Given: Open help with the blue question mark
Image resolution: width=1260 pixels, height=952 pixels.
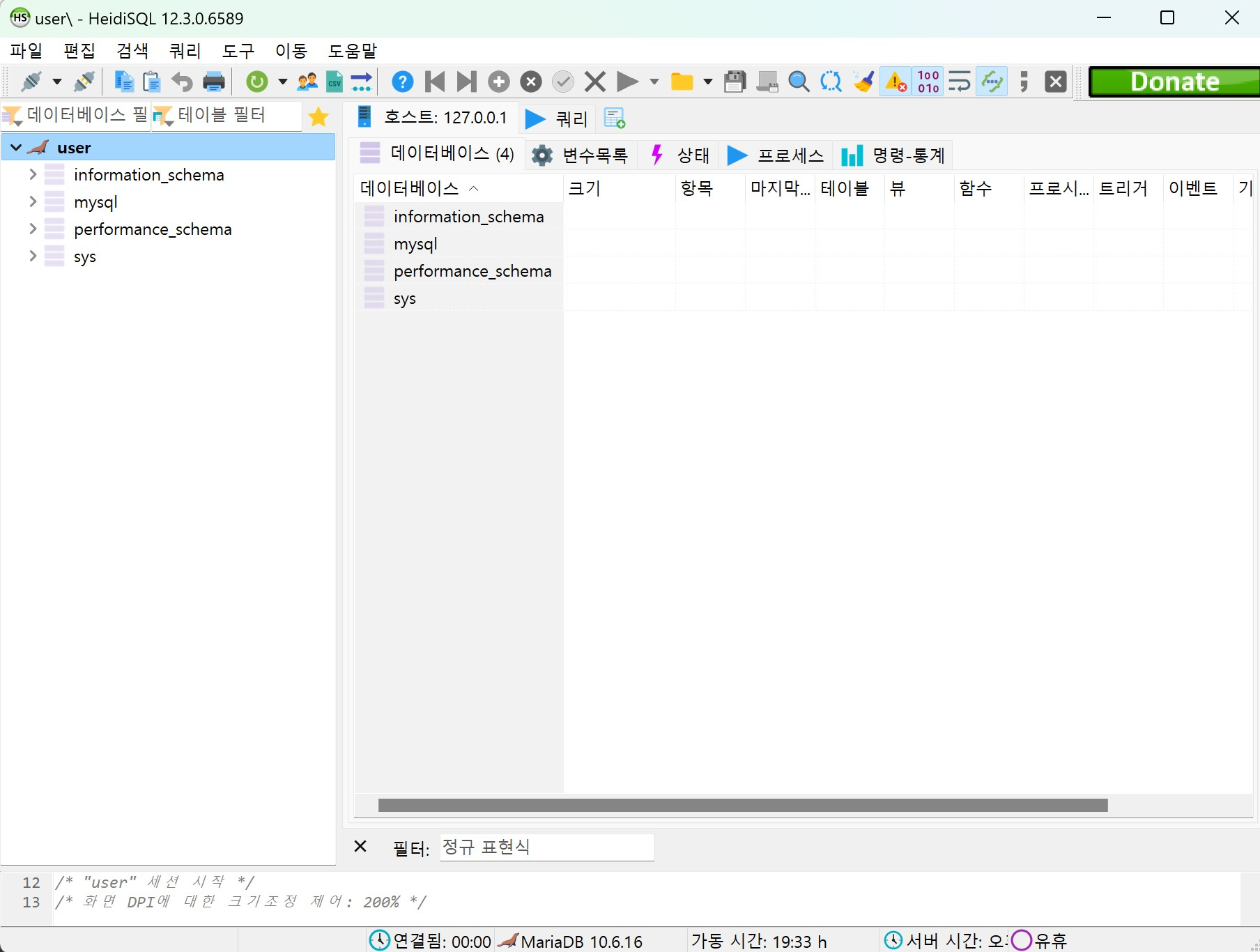Looking at the screenshot, I should [402, 82].
